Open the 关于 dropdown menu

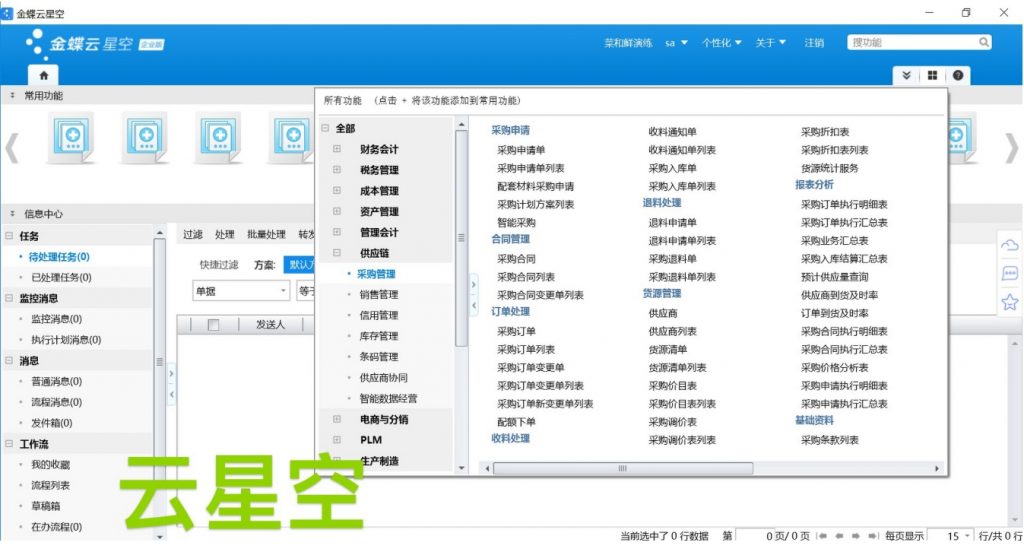click(771, 43)
